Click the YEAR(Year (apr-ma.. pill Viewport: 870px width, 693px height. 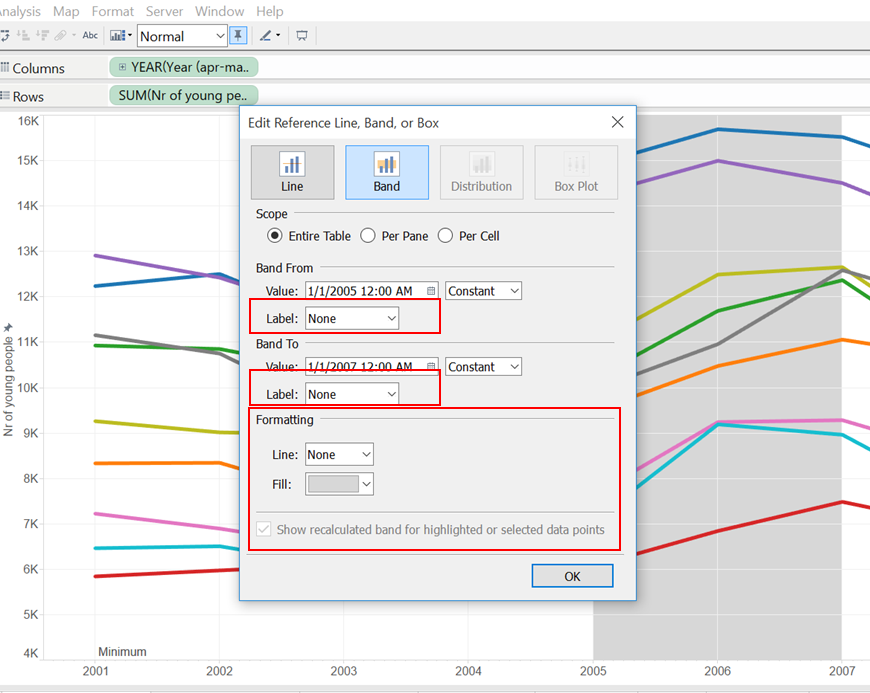184,67
